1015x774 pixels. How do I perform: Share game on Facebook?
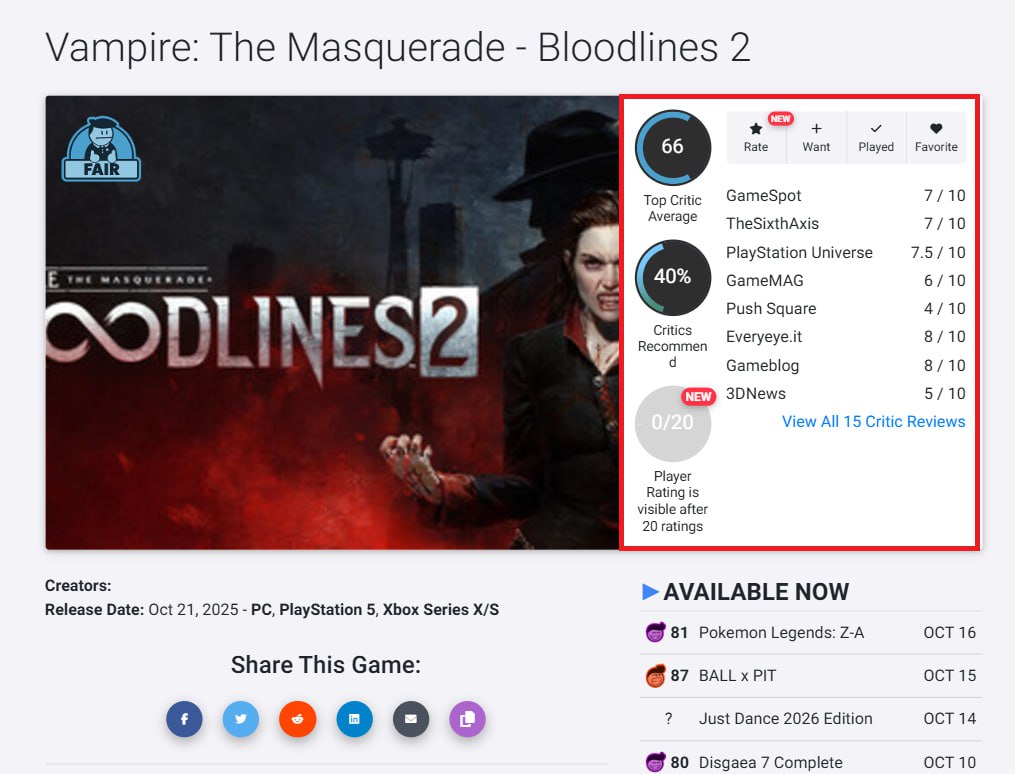point(184,719)
